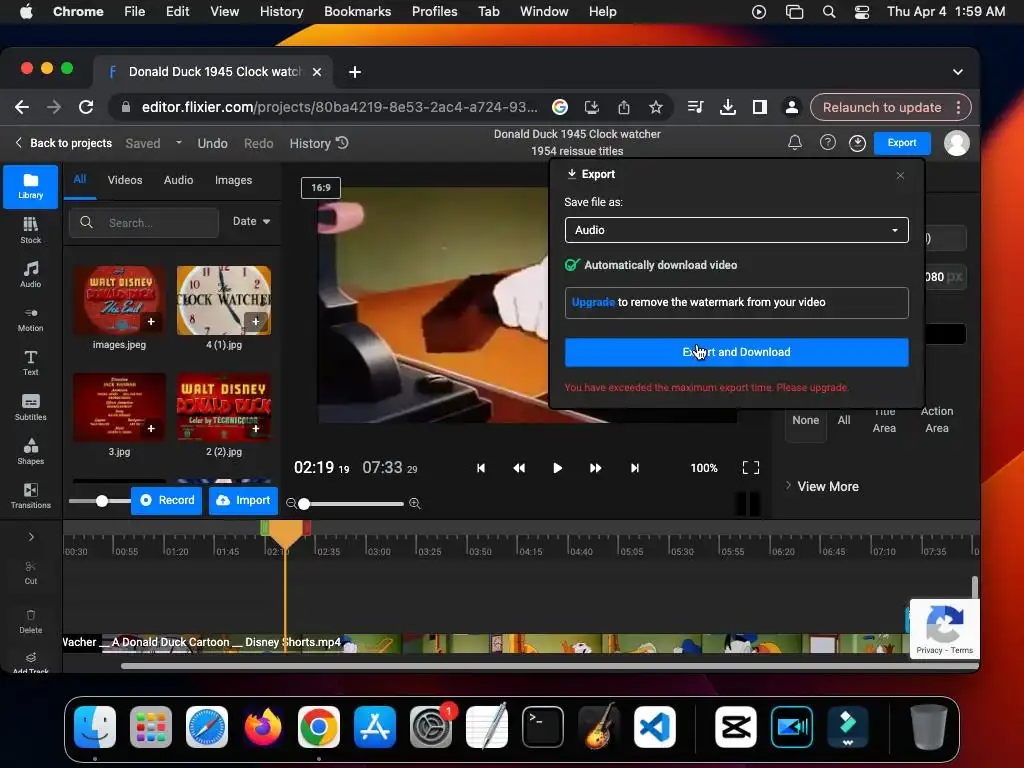The height and width of the screenshot is (768, 1024).
Task: Play the video preview
Action: click(557, 468)
